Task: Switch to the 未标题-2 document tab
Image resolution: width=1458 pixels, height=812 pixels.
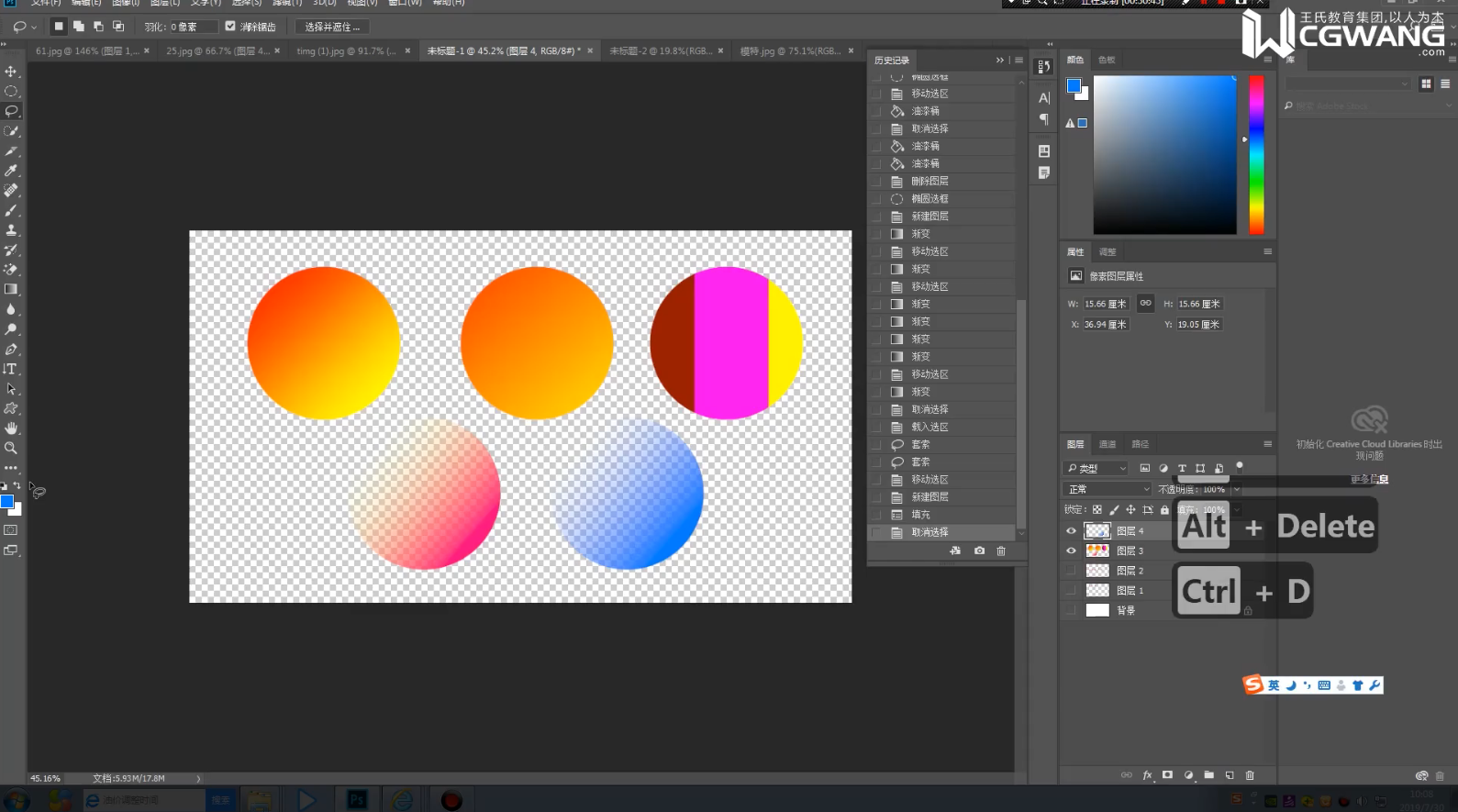Action: coord(661,51)
